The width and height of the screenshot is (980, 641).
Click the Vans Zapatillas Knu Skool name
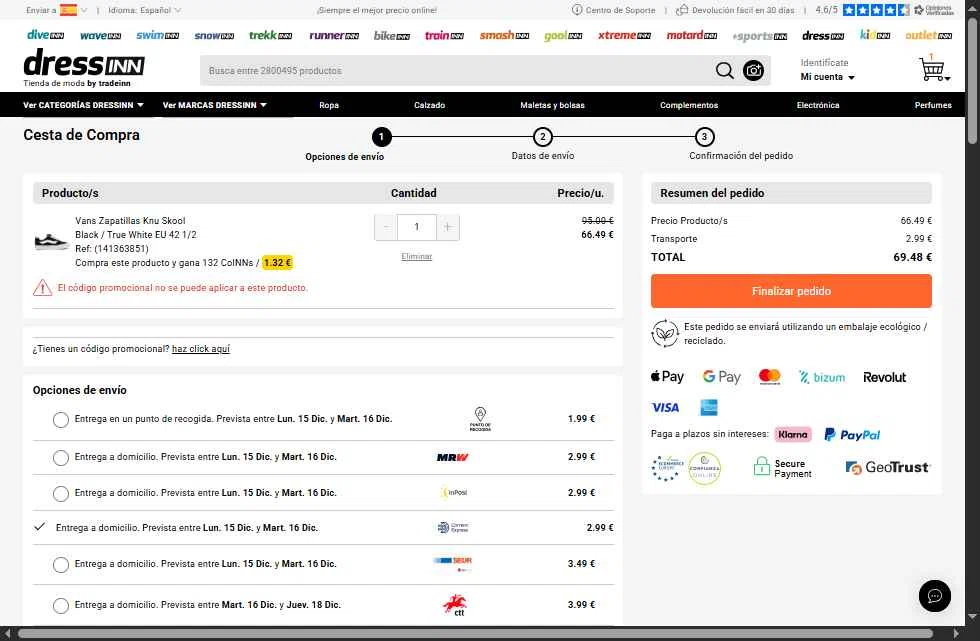130,221
